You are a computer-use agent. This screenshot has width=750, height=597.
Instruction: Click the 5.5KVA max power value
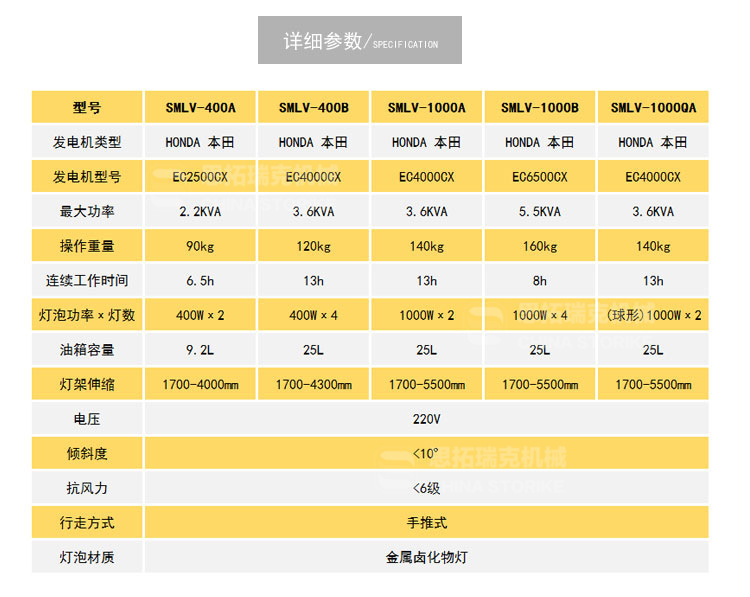(540, 212)
